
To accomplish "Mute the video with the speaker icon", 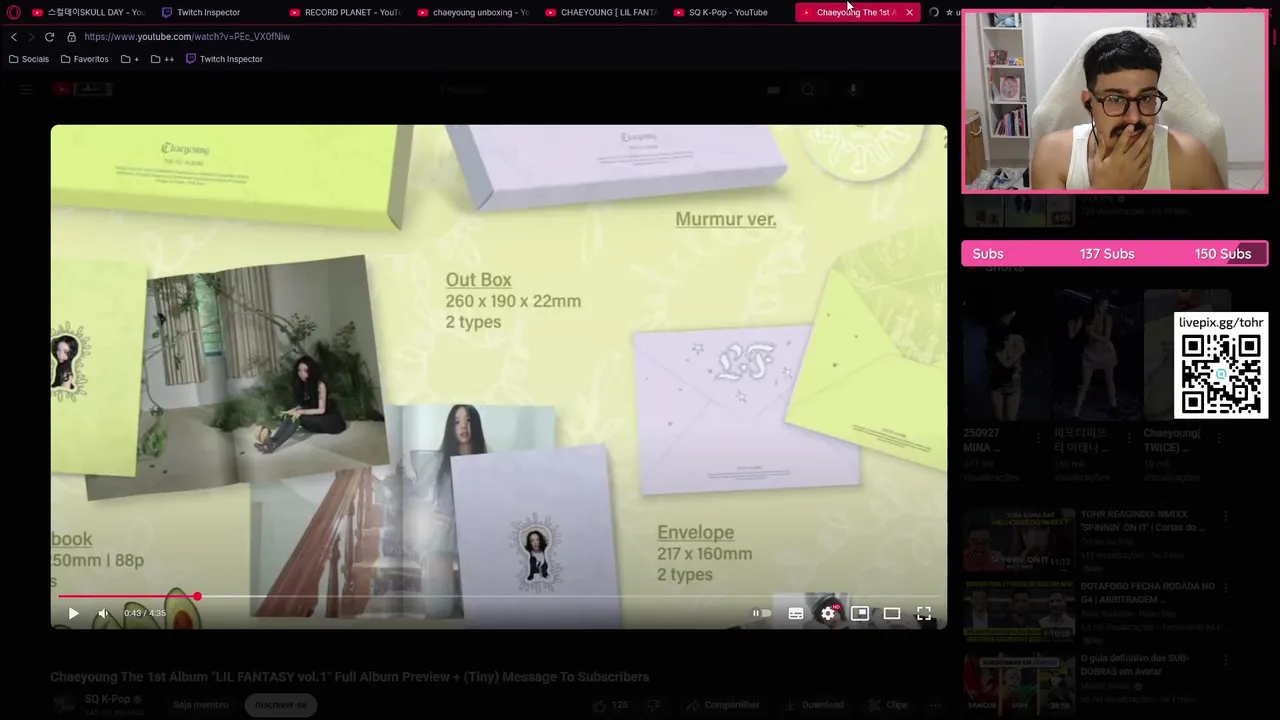I will [103, 613].
